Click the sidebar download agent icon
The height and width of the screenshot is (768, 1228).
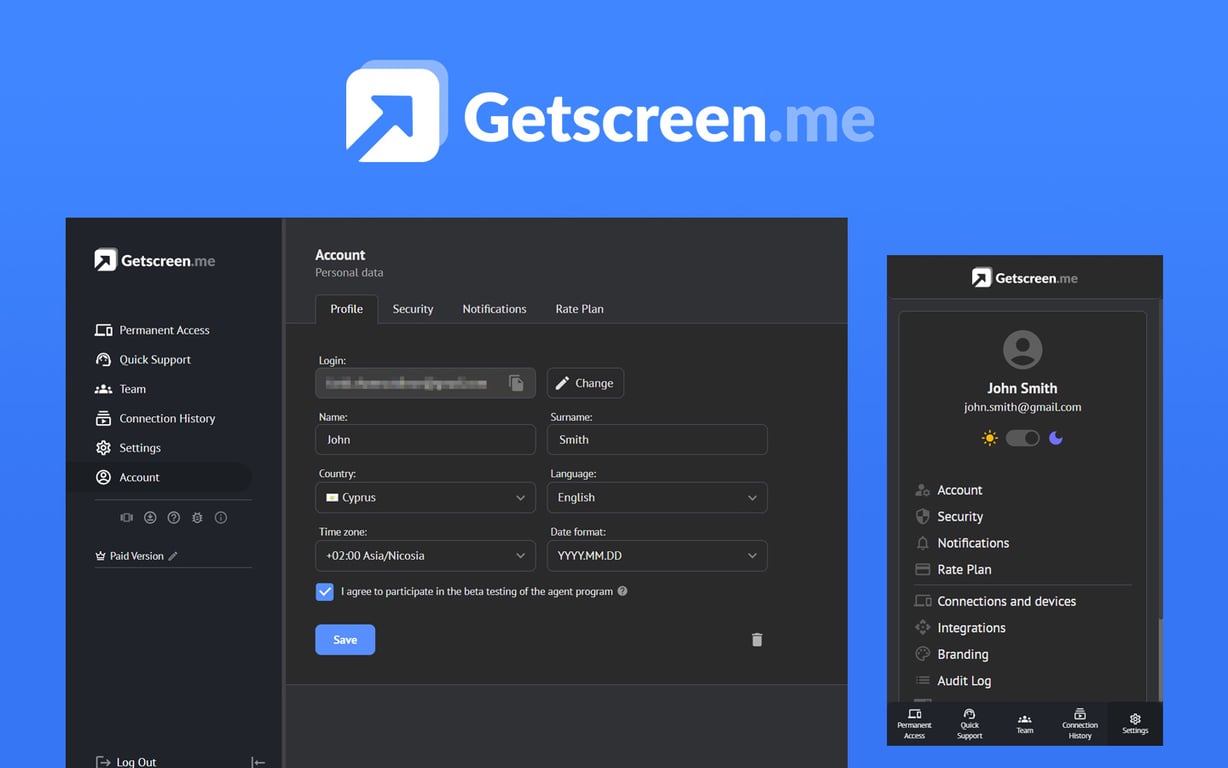pos(150,518)
